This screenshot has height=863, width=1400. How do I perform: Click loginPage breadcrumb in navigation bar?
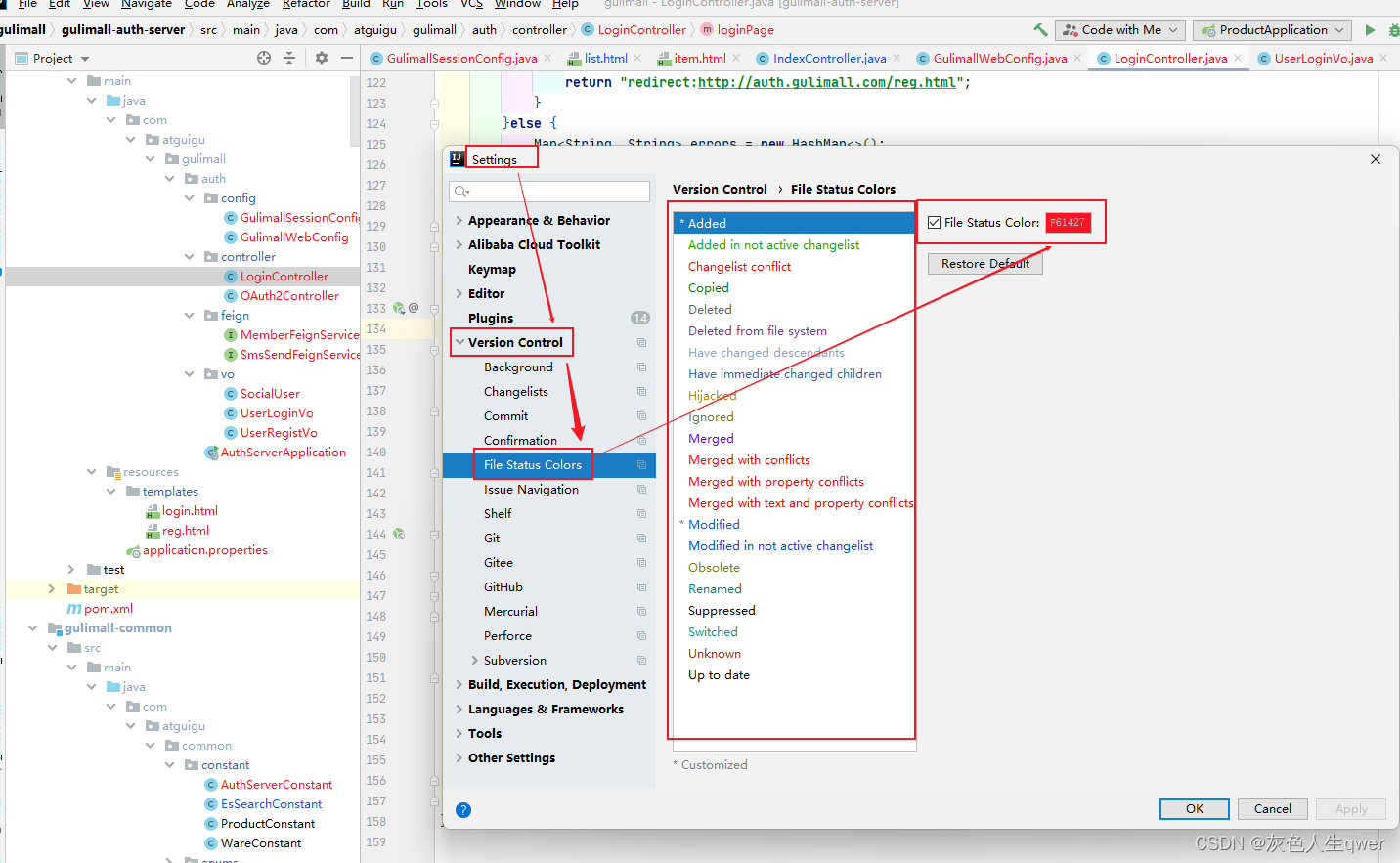pos(745,30)
